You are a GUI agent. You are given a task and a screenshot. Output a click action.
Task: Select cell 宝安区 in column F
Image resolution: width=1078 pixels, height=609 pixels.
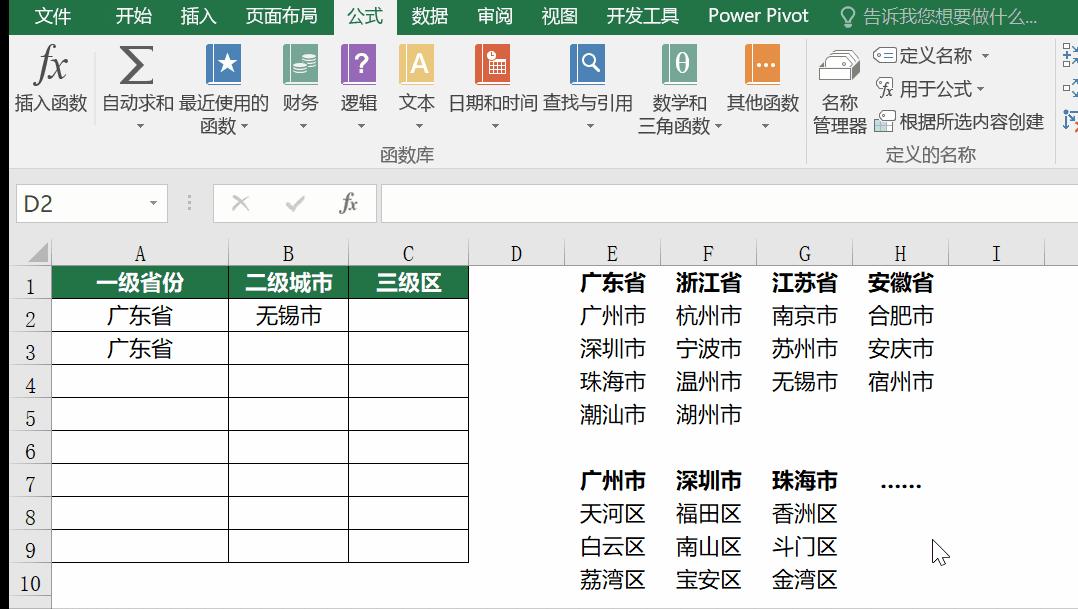pyautogui.click(x=708, y=579)
